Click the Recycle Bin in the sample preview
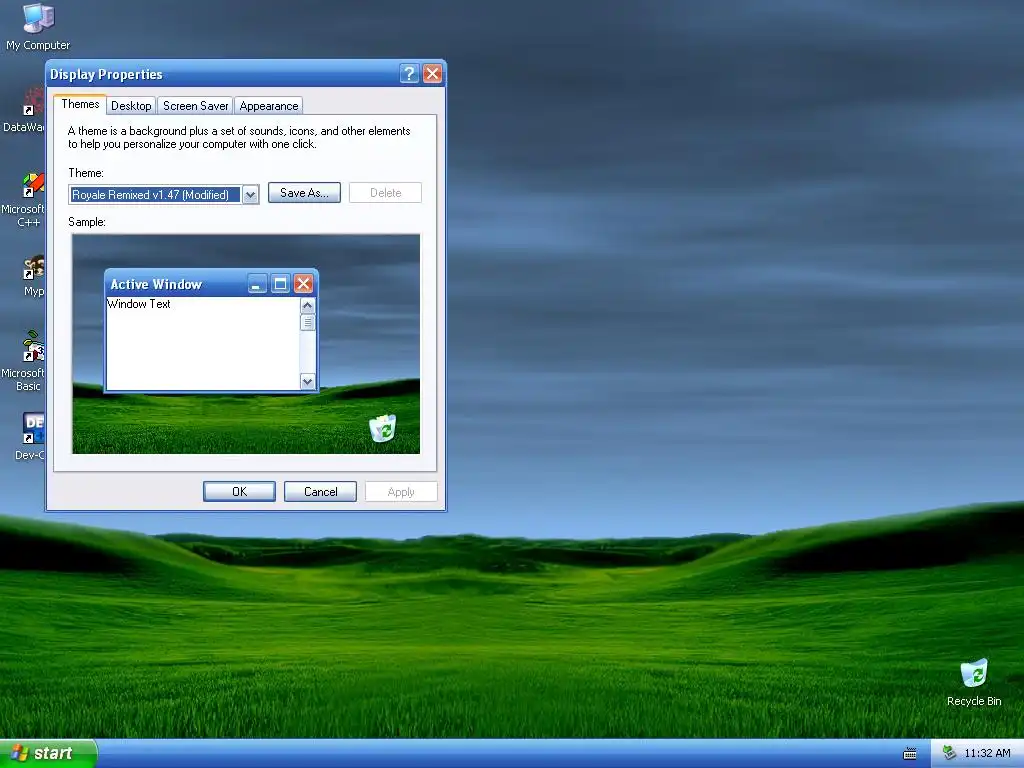 point(383,428)
